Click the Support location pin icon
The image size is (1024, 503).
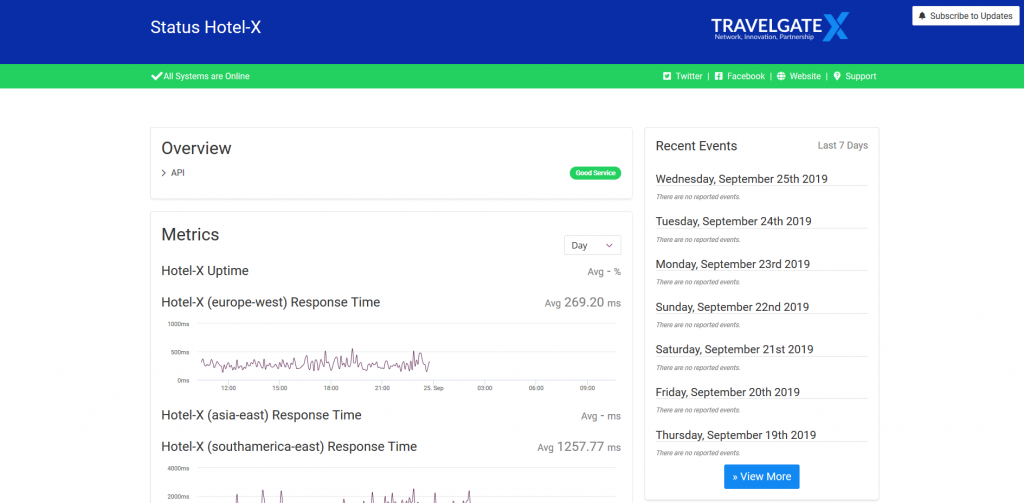pos(837,76)
